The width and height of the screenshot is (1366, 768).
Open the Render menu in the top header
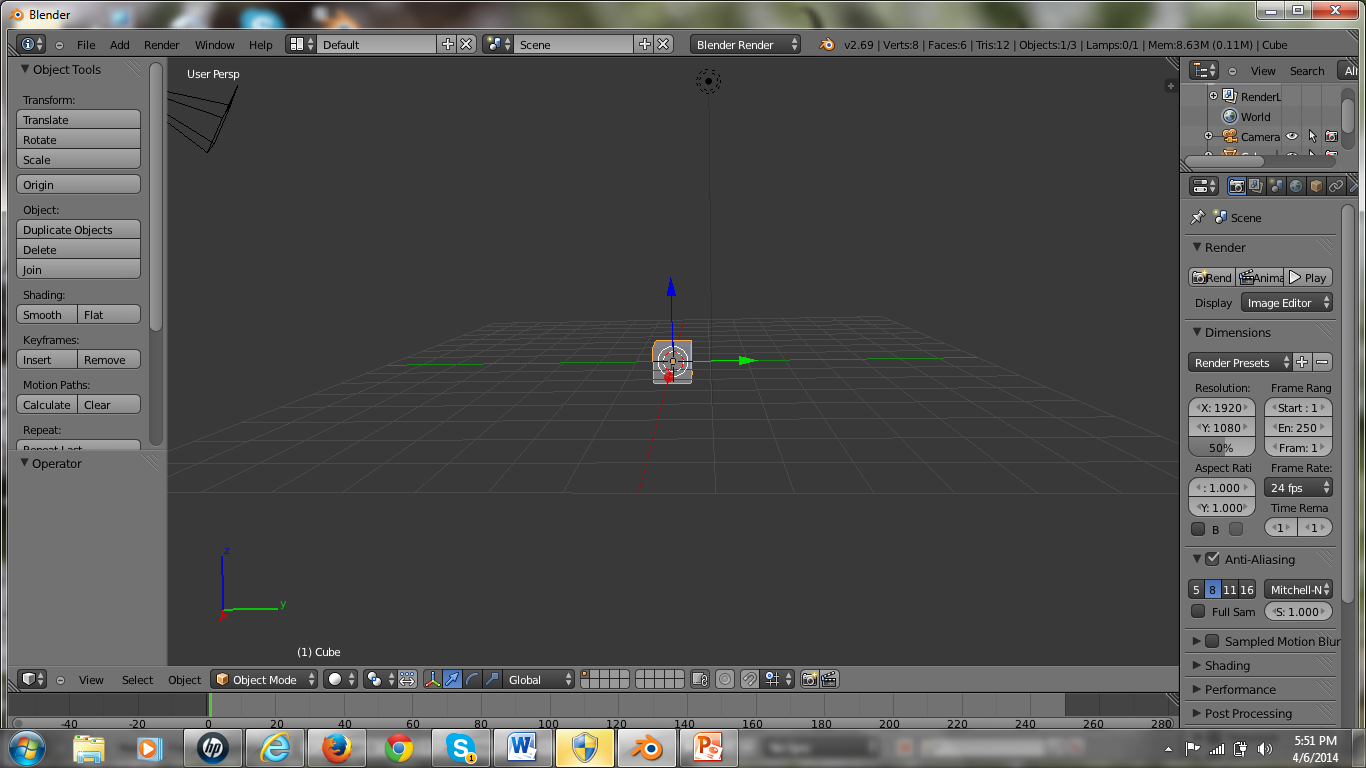pyautogui.click(x=161, y=44)
